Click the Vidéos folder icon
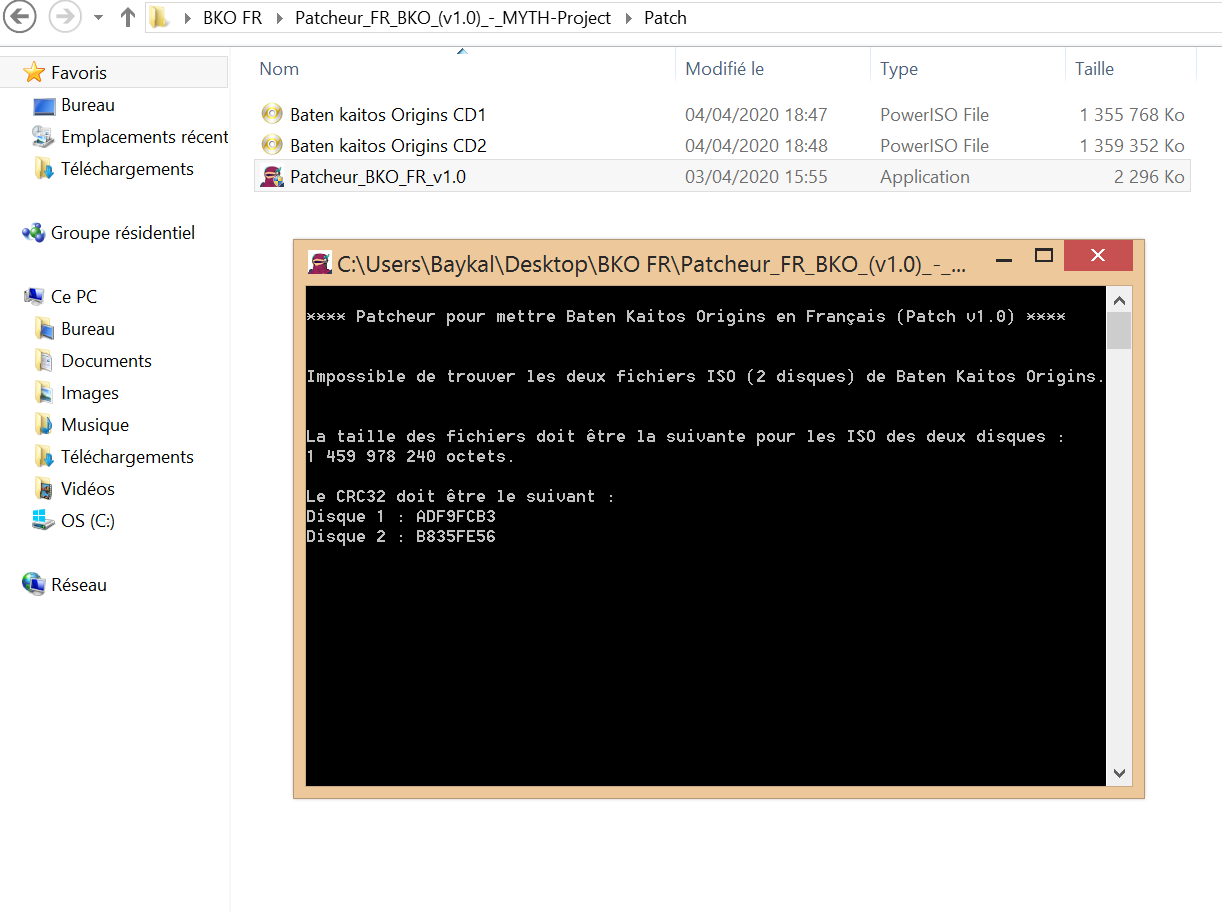The image size is (1222, 915). click(x=44, y=489)
